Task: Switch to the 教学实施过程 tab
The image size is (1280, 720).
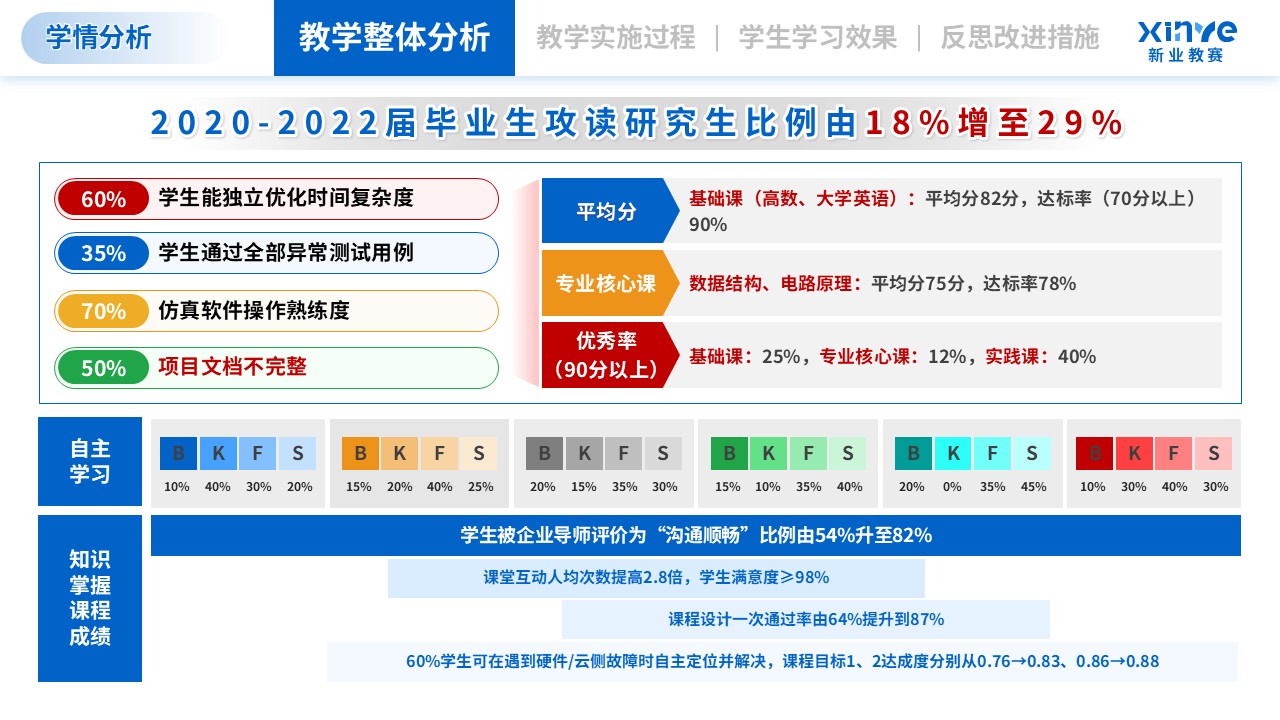Action: click(615, 38)
